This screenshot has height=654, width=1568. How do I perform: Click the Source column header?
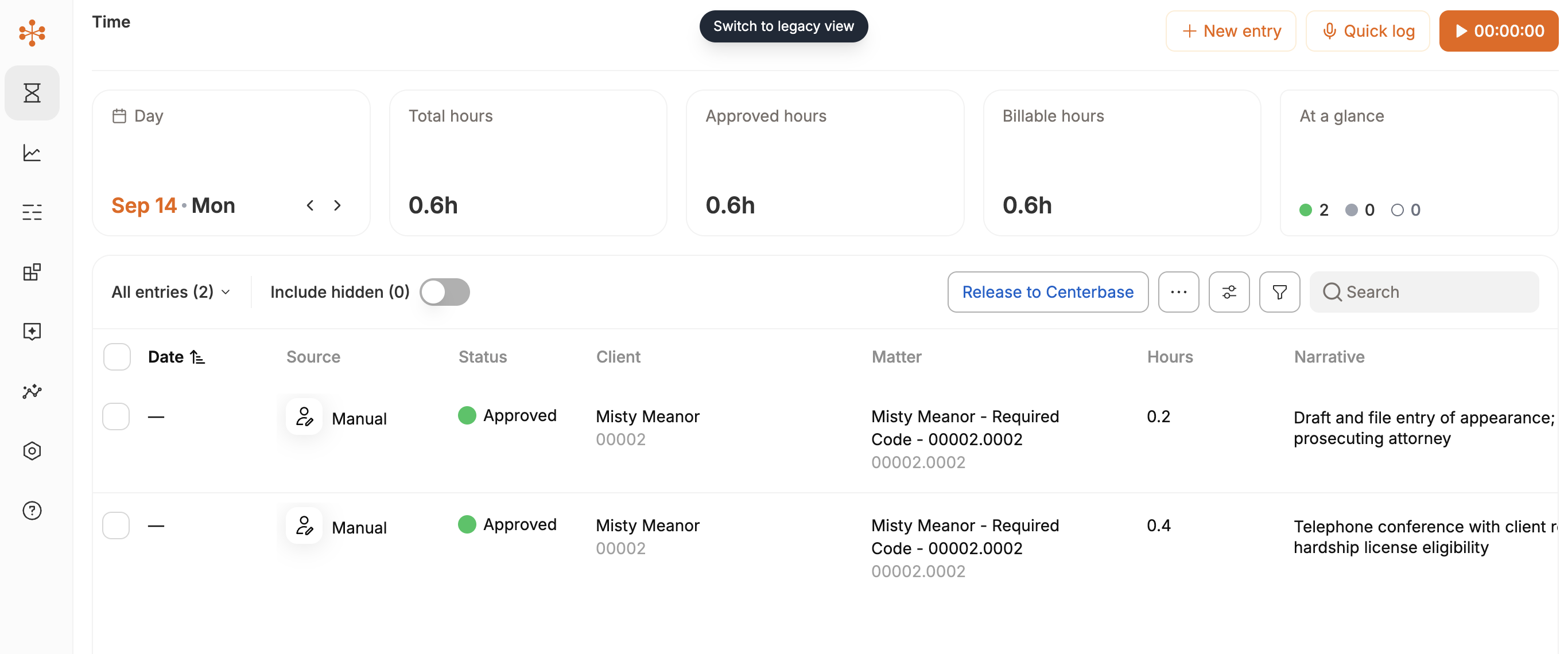coord(313,356)
